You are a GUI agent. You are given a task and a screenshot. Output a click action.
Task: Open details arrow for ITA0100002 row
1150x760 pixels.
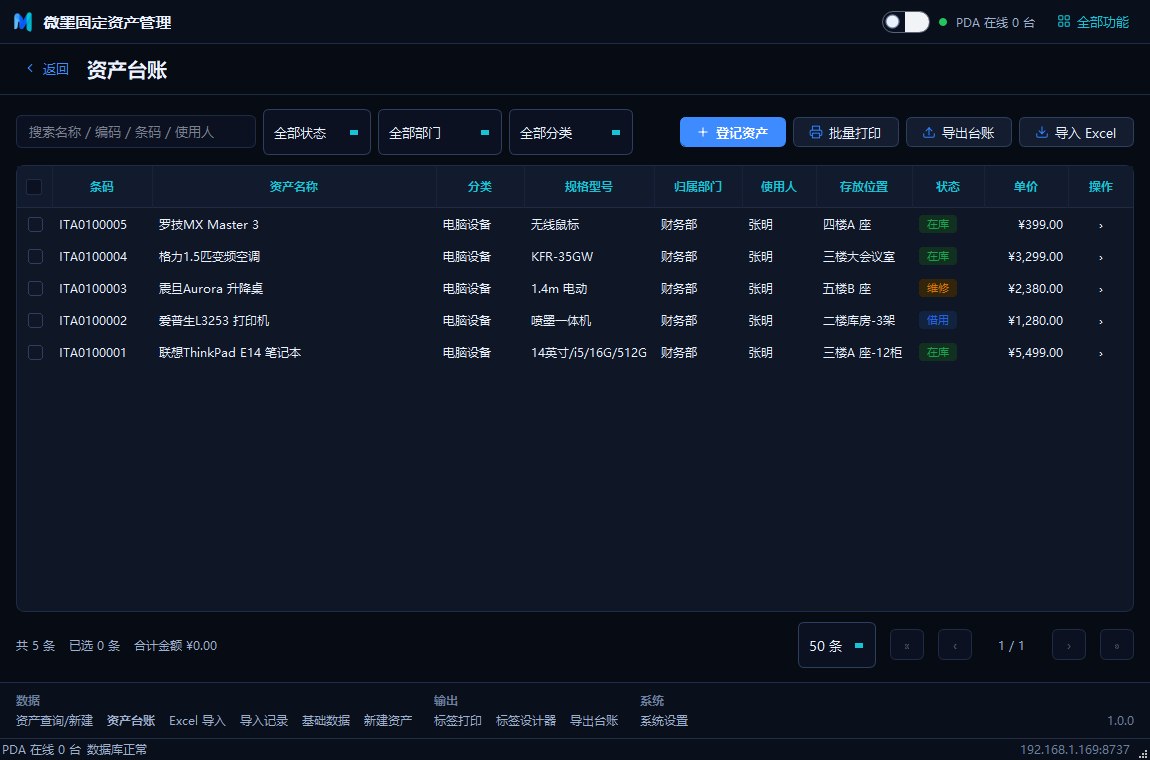1100,321
